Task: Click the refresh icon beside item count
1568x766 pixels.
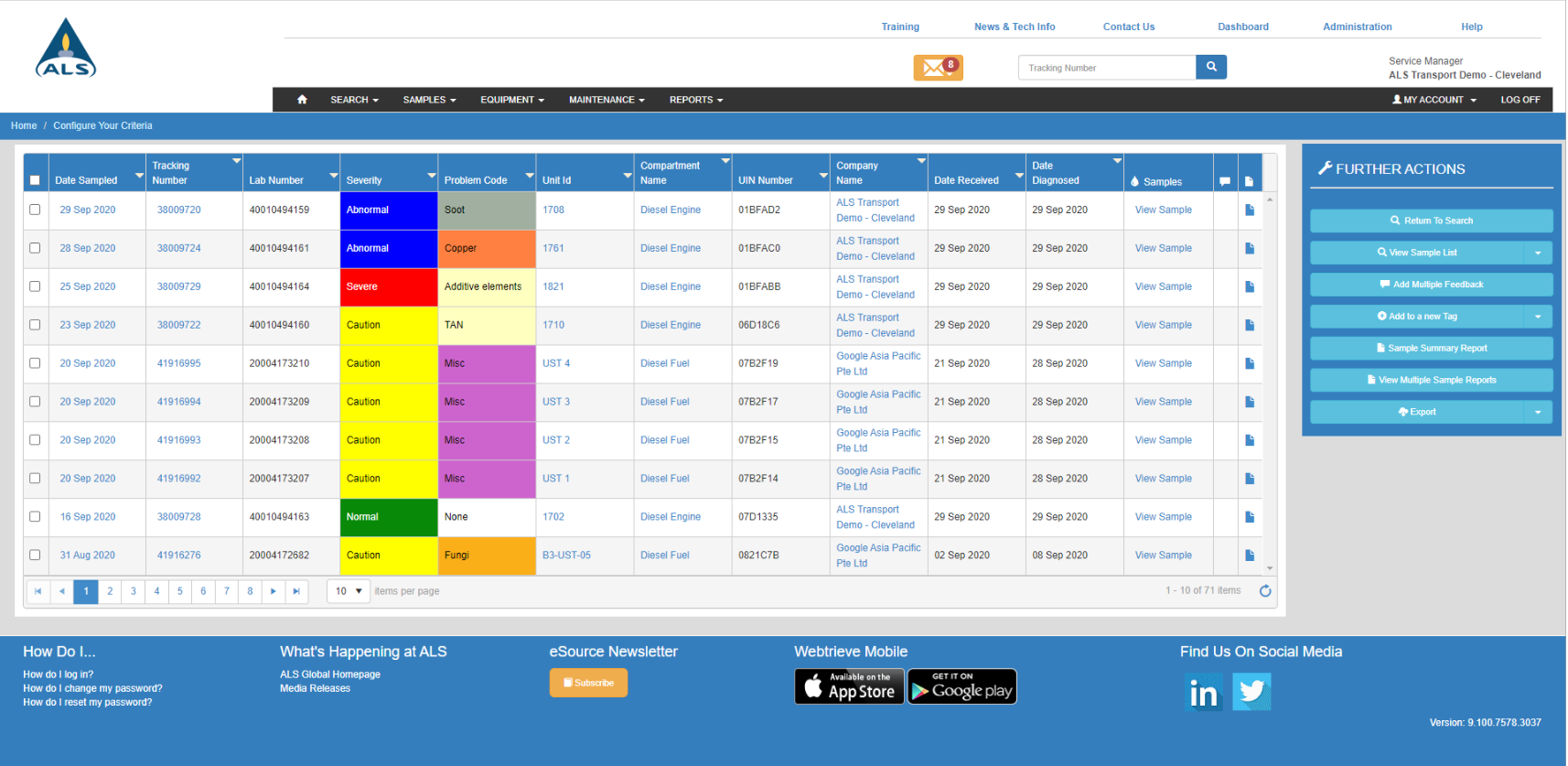Action: (x=1265, y=591)
